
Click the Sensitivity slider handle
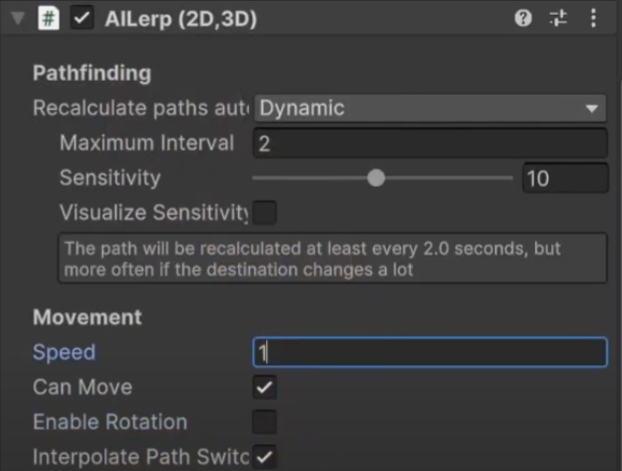click(x=376, y=179)
